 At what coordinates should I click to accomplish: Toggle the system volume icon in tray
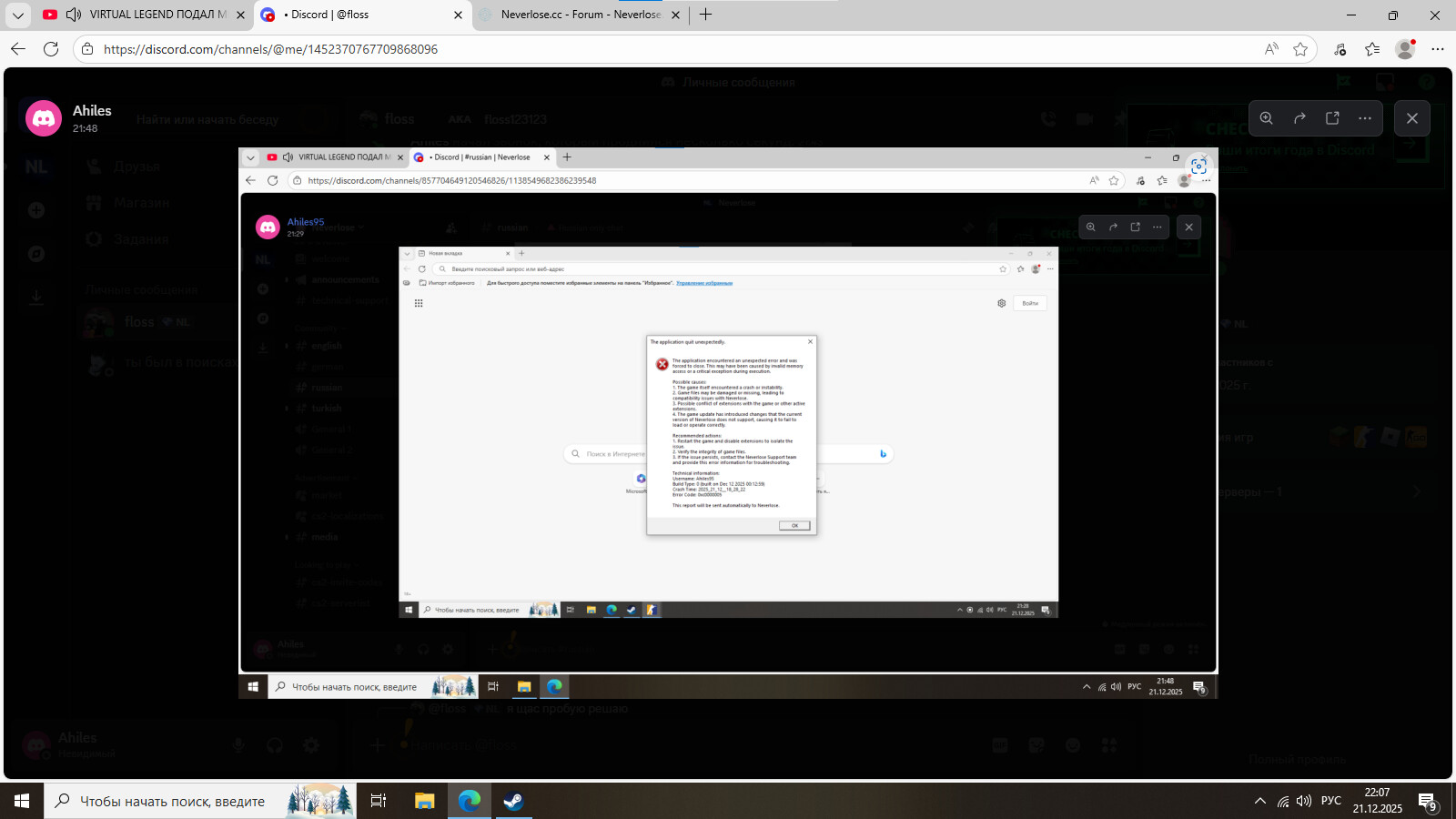tap(1304, 801)
